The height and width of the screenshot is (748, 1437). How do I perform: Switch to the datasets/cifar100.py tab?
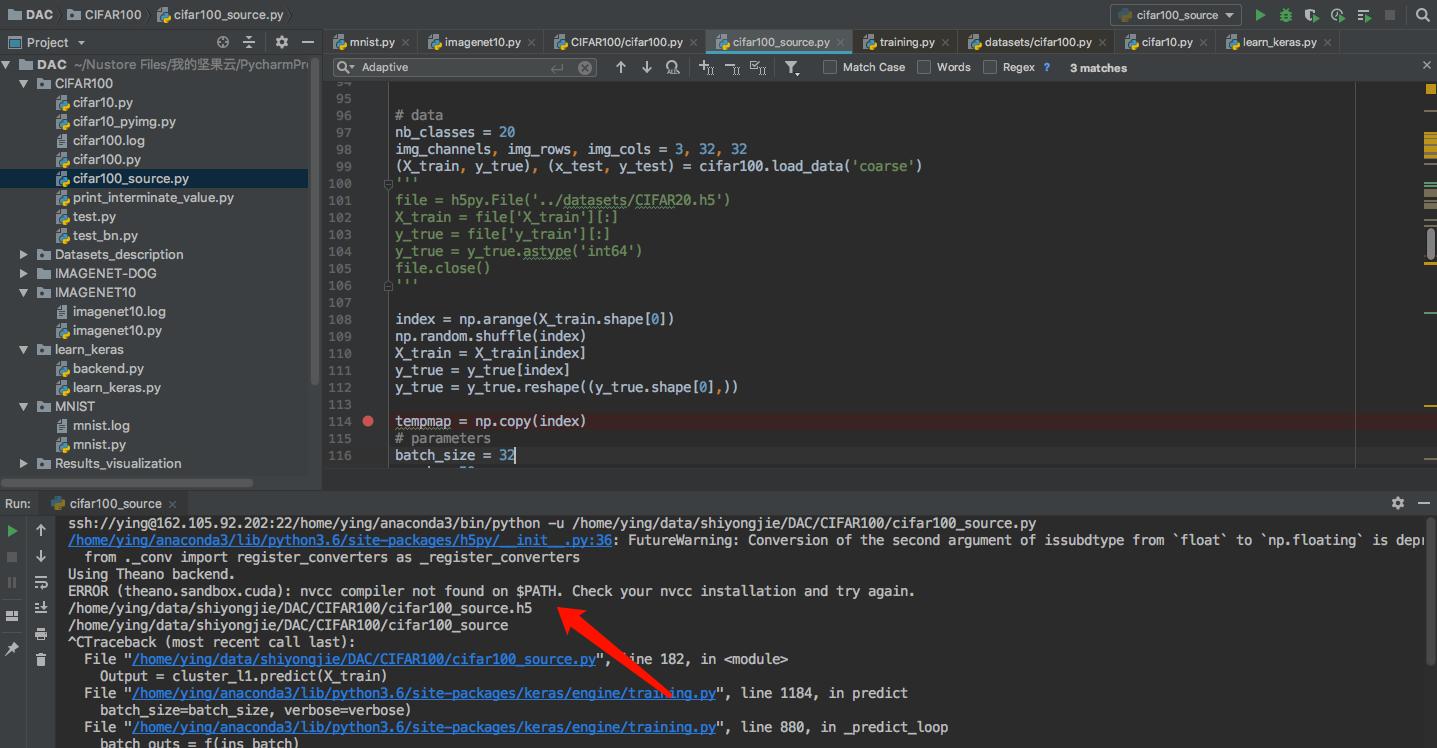(x=1038, y=42)
